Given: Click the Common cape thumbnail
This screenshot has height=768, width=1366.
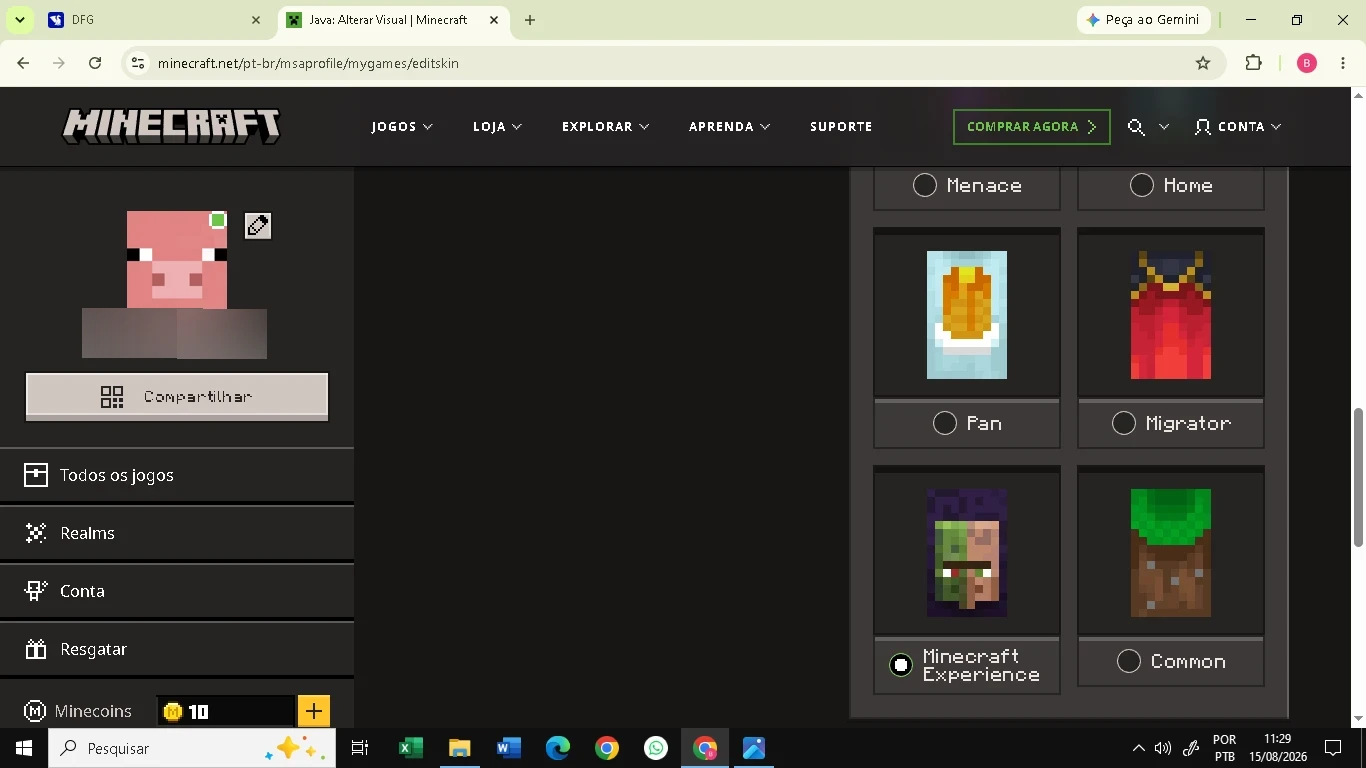Looking at the screenshot, I should (1171, 553).
